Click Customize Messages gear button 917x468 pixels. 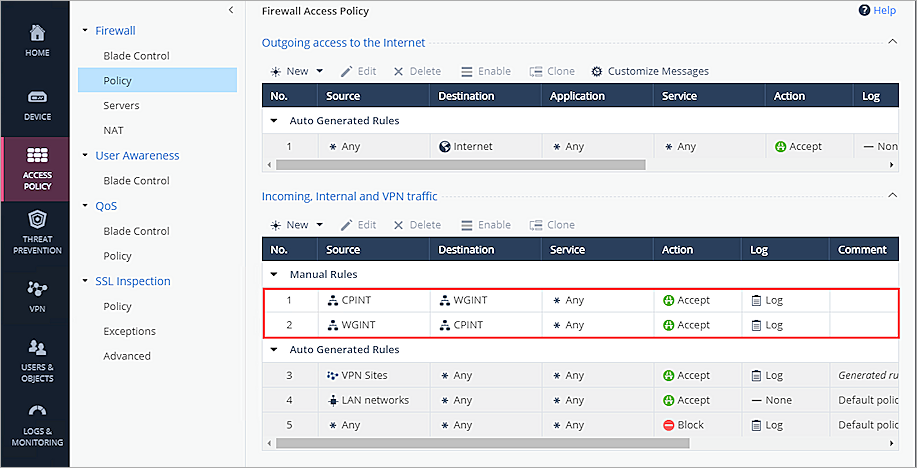click(650, 71)
